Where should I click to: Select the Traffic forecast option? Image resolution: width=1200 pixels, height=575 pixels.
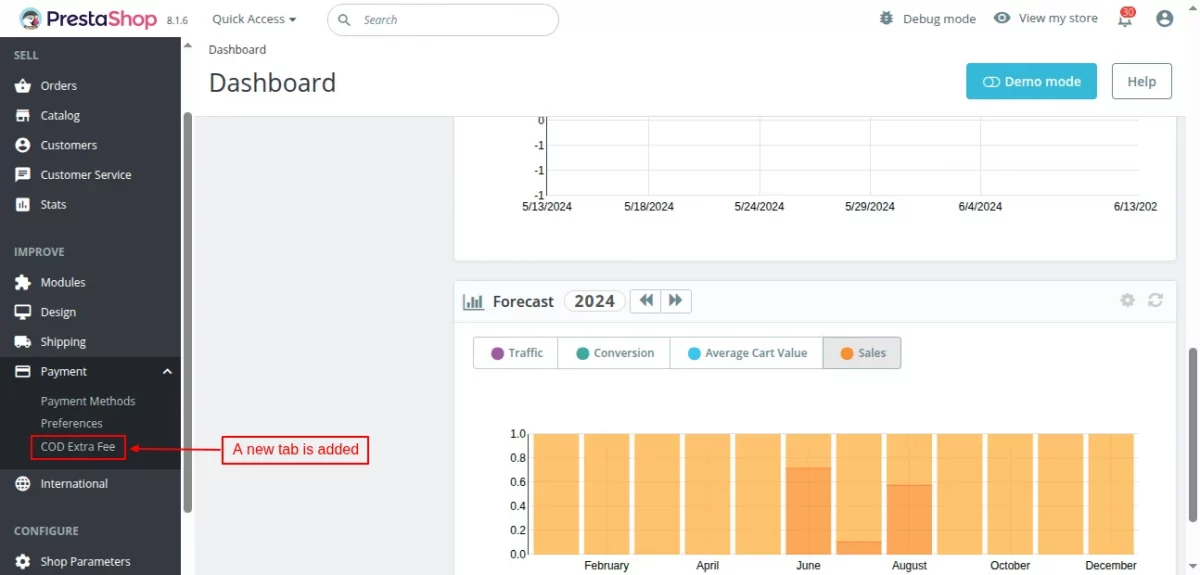pyautogui.click(x=516, y=353)
